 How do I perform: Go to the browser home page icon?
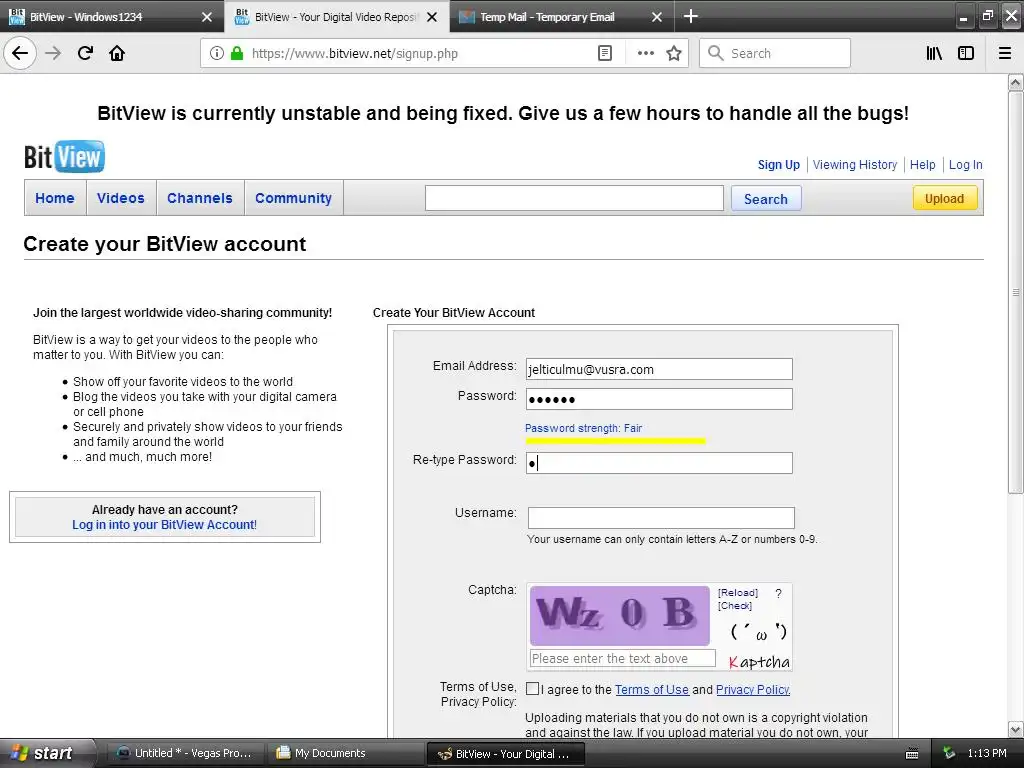(x=117, y=54)
